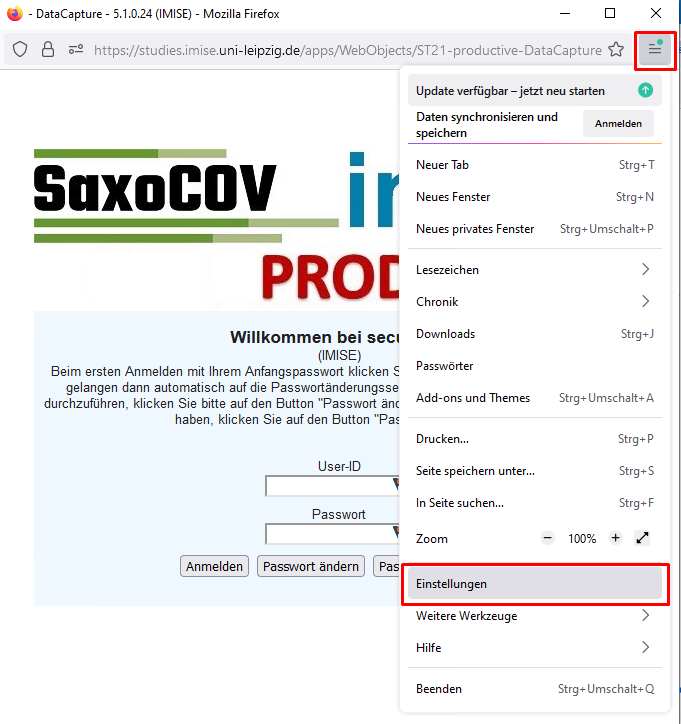
Task: Click the Firefox logo in title bar
Action: (15, 13)
